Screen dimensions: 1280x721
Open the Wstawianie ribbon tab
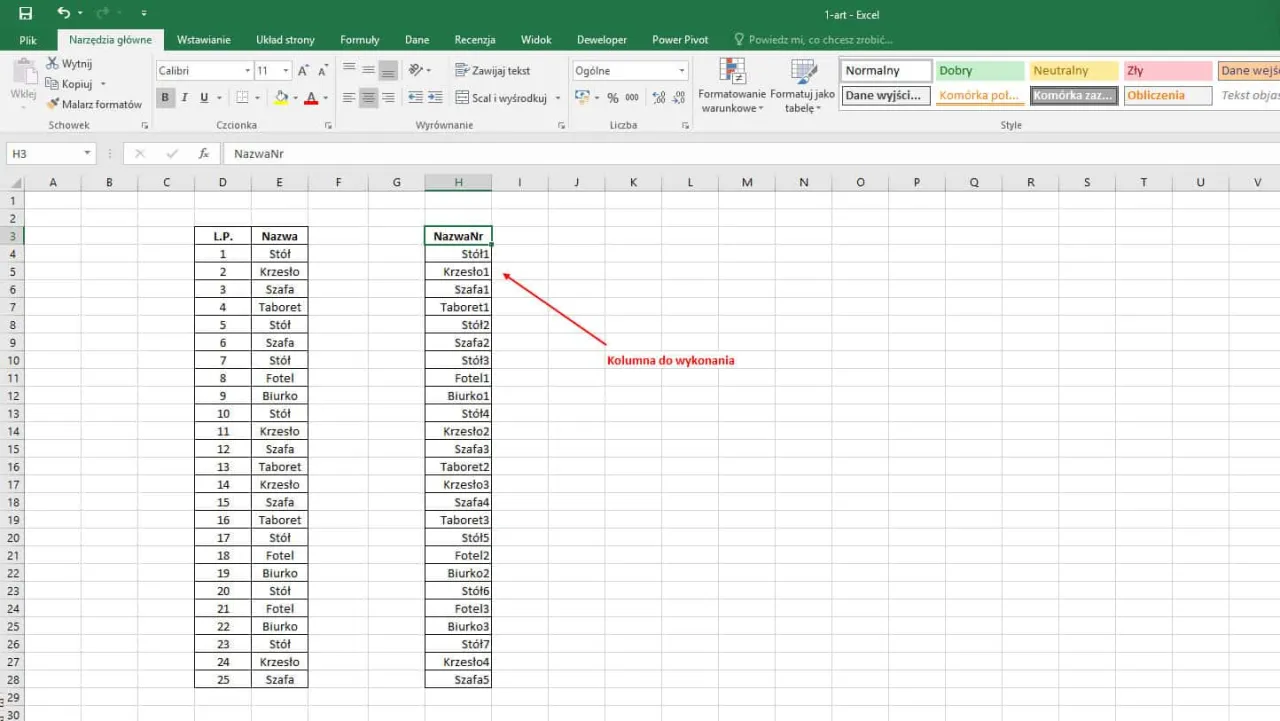coord(203,40)
